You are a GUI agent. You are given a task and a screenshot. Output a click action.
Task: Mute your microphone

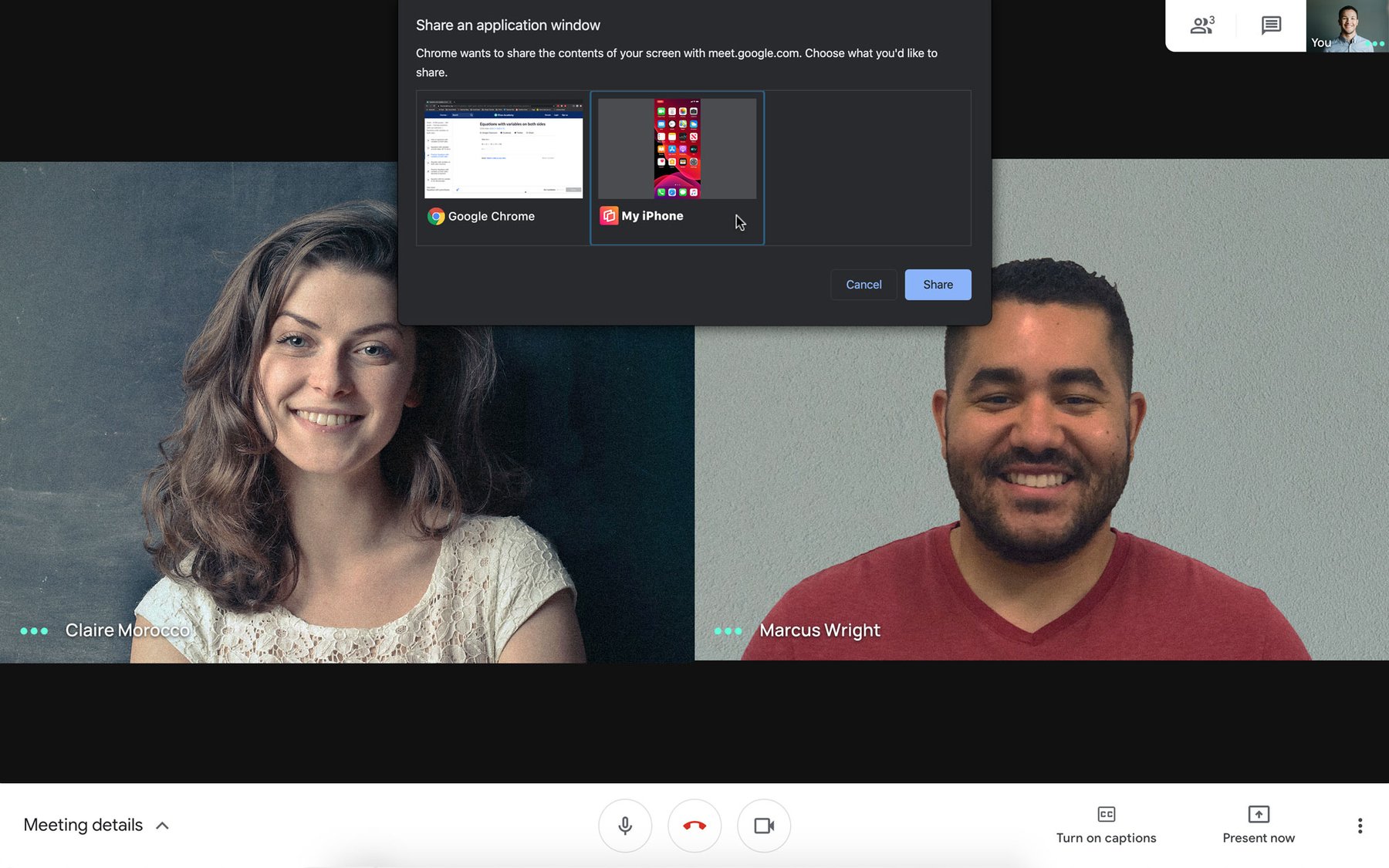point(625,825)
